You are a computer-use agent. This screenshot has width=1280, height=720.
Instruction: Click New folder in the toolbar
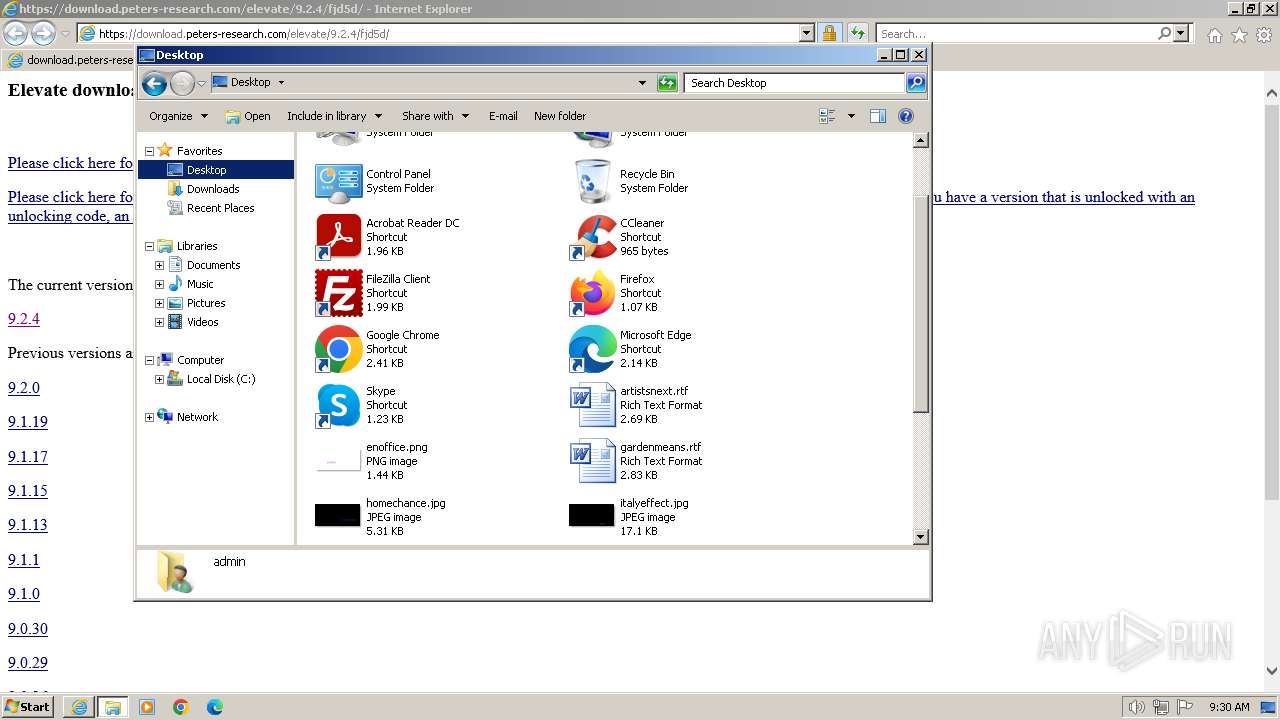[x=560, y=116]
